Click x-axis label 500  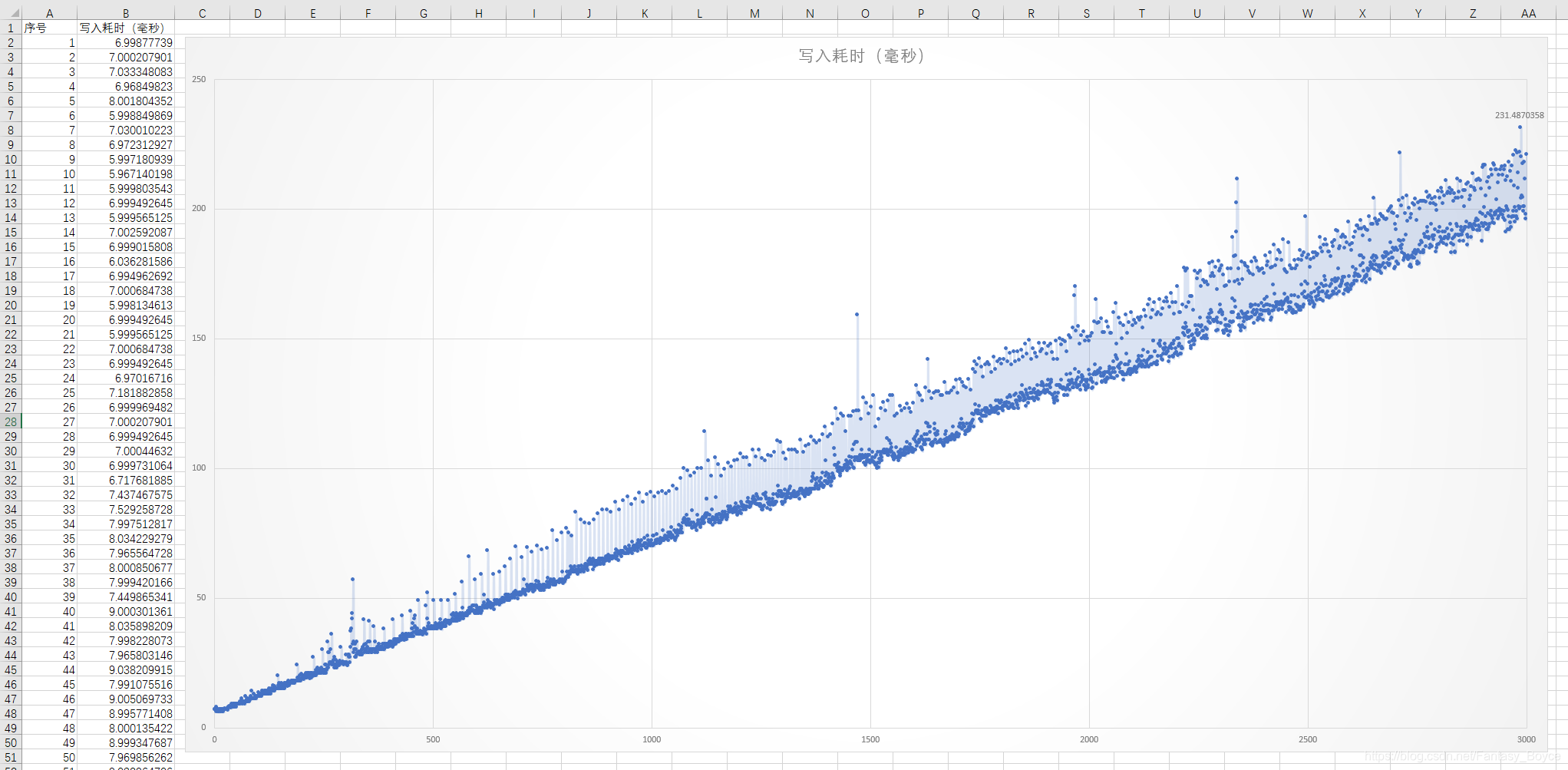[x=433, y=739]
